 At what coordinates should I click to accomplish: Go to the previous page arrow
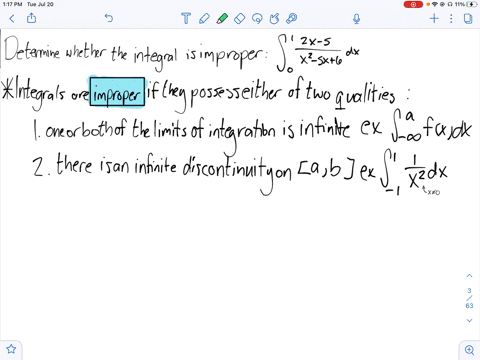point(469,276)
